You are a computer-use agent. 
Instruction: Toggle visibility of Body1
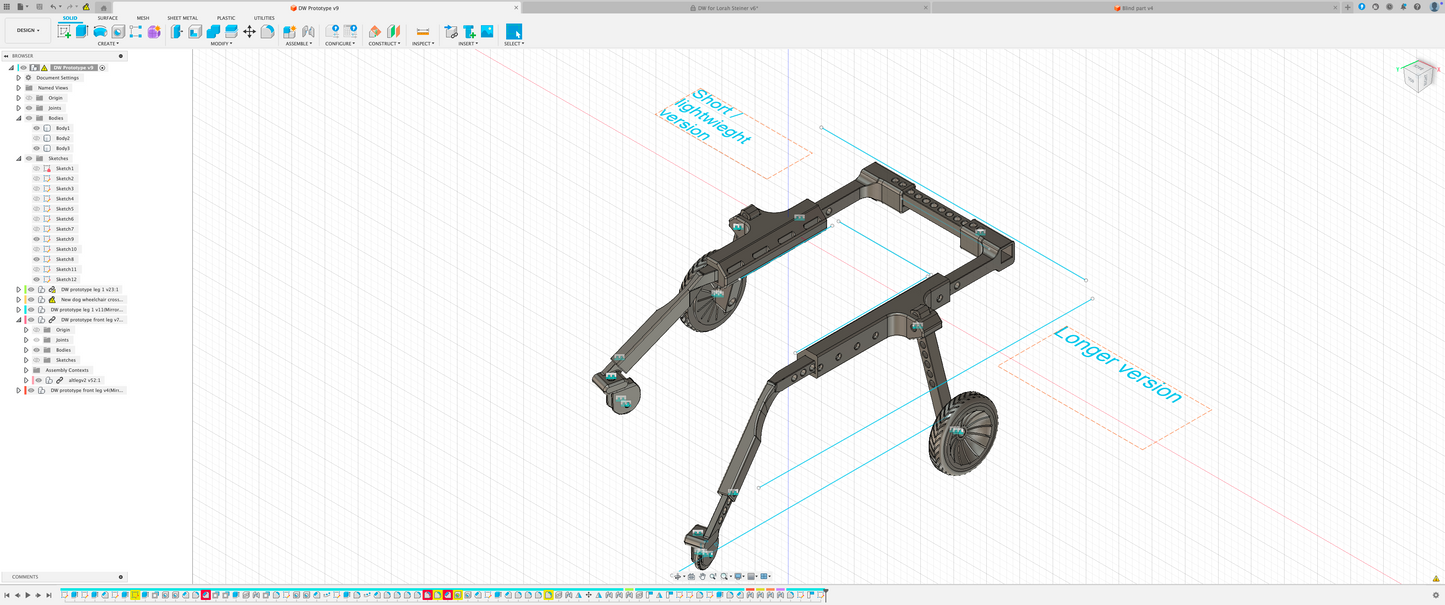37,128
